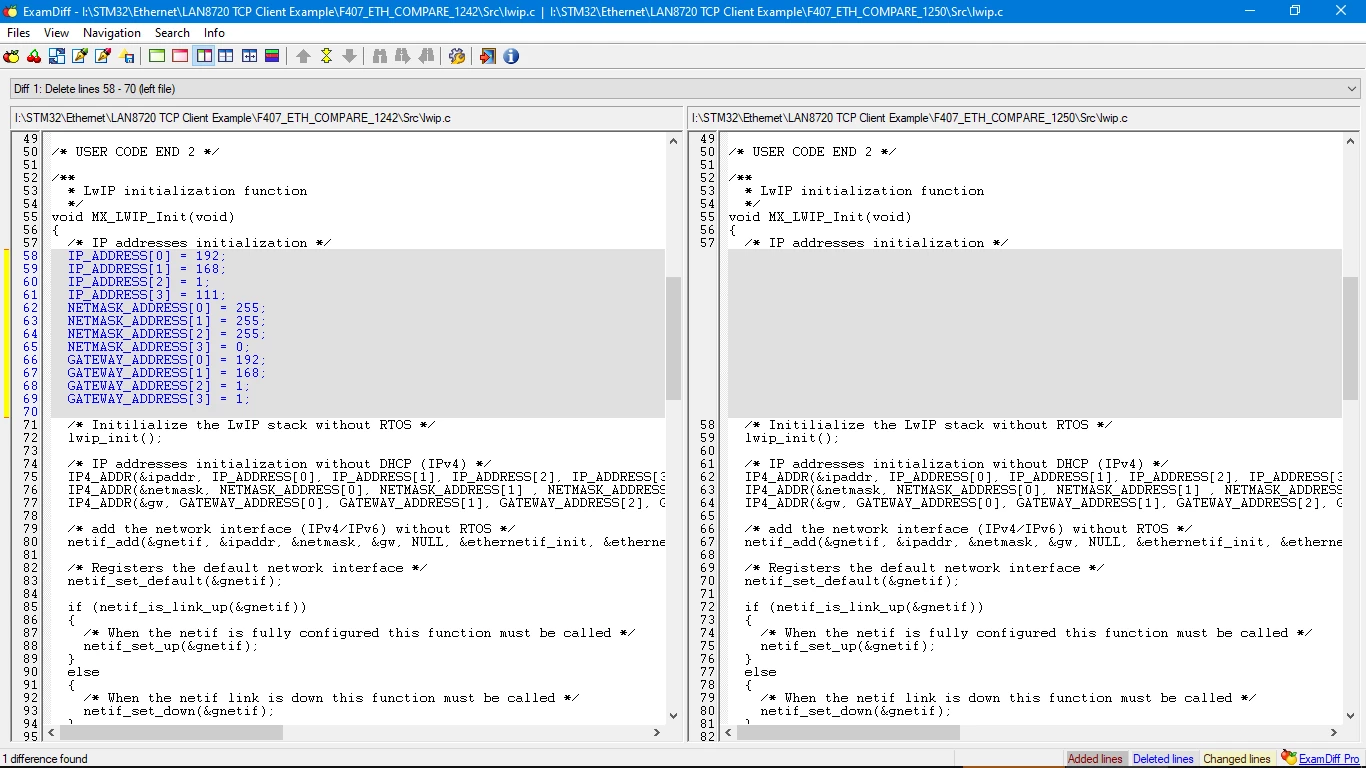
Task: Click the Deleted lines color legend
Action: [x=1163, y=759]
